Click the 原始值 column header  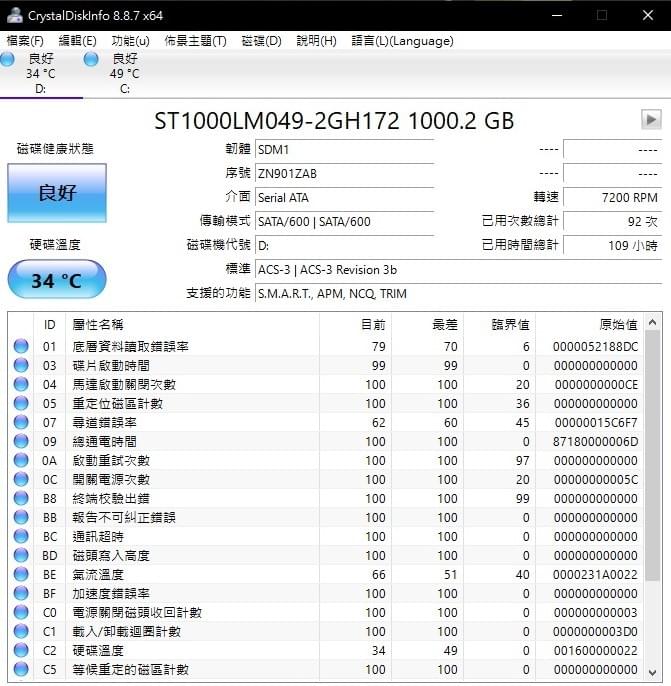tap(589, 325)
